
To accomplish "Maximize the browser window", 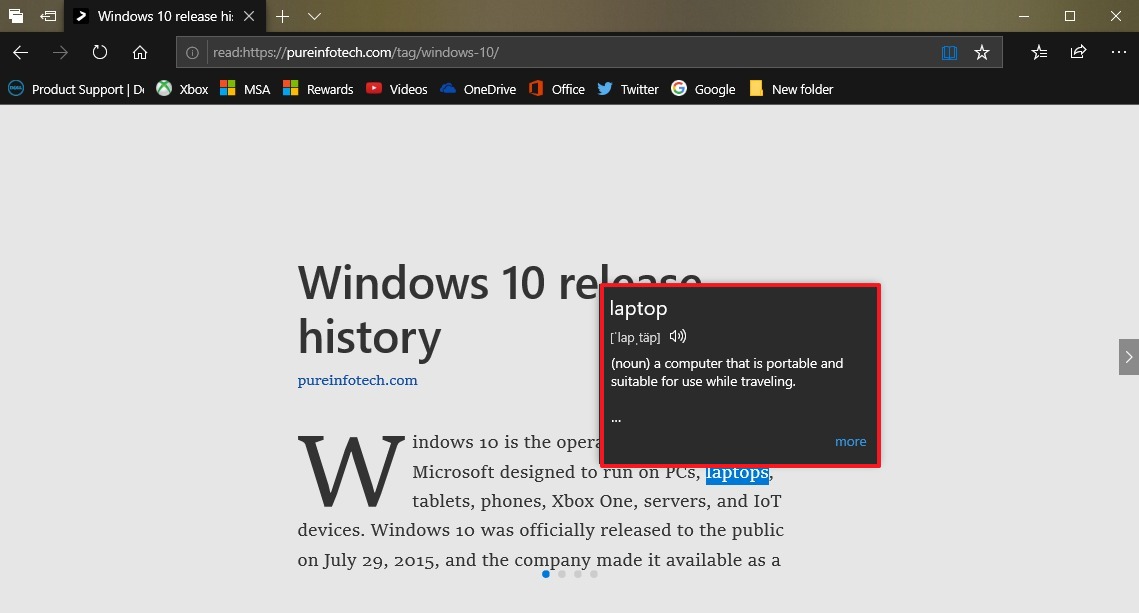I will click(1070, 16).
